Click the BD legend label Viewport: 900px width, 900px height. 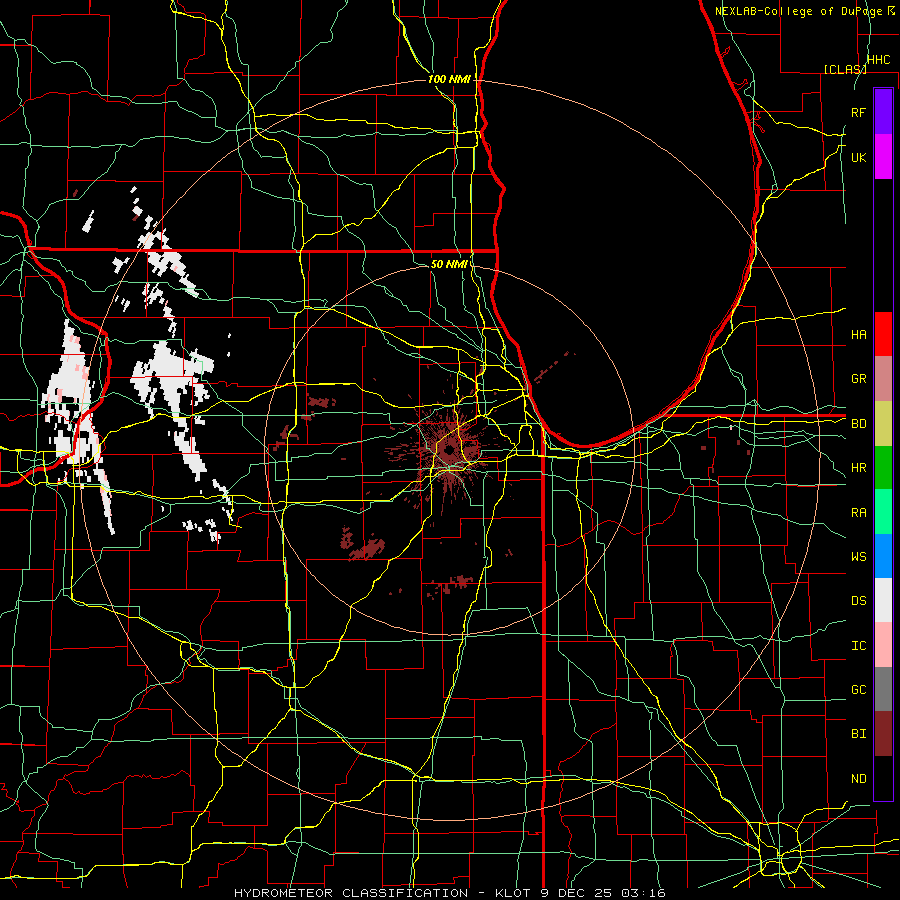click(x=859, y=424)
